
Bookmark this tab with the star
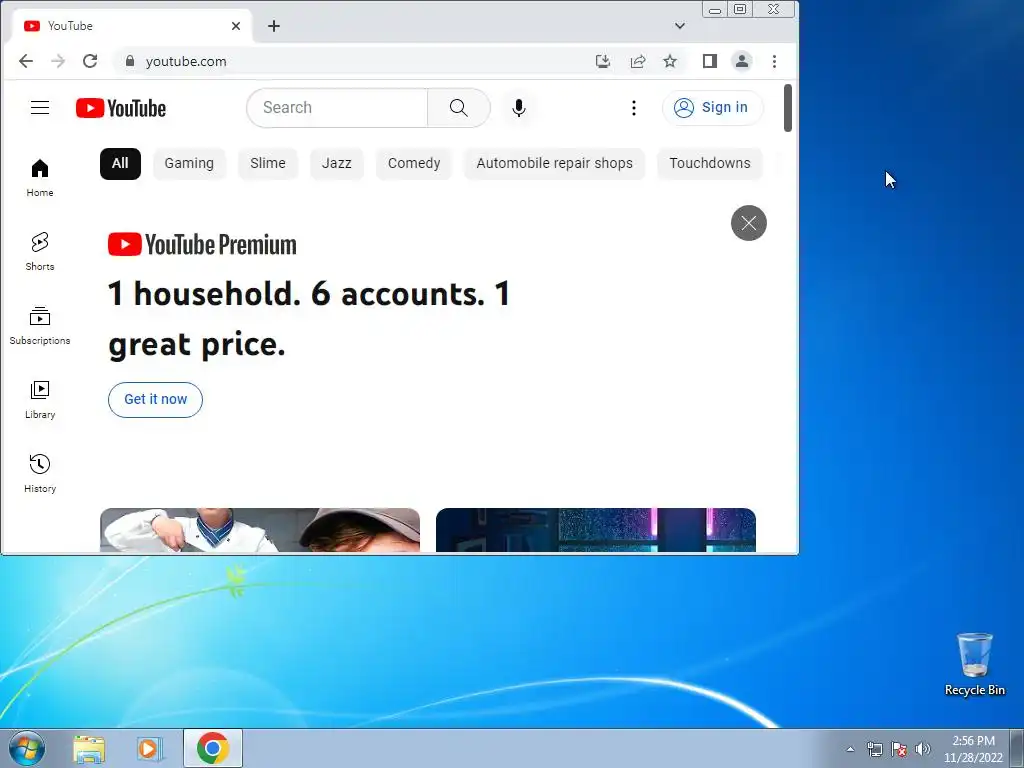[x=670, y=61]
